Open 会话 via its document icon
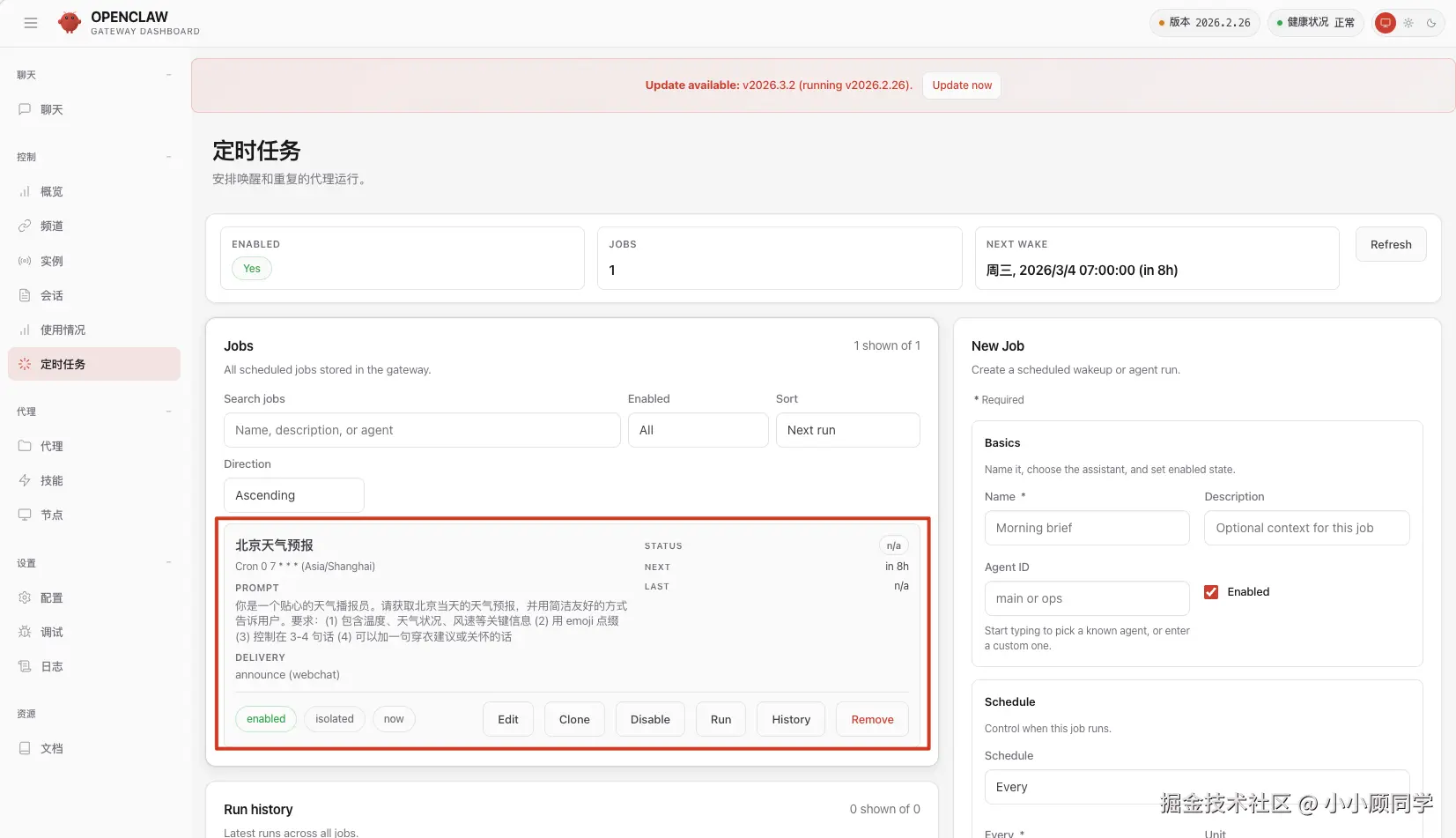This screenshot has height=838, width=1456. click(x=25, y=295)
